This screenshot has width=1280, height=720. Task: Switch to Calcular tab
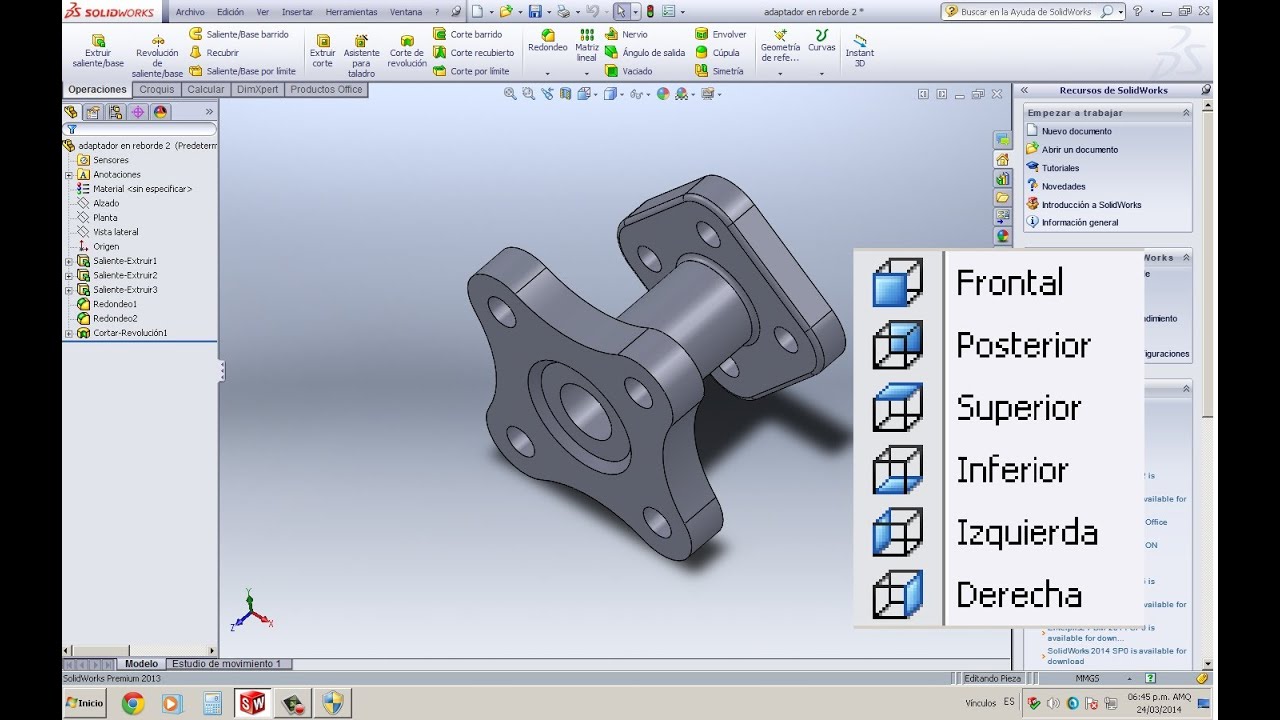(x=206, y=89)
